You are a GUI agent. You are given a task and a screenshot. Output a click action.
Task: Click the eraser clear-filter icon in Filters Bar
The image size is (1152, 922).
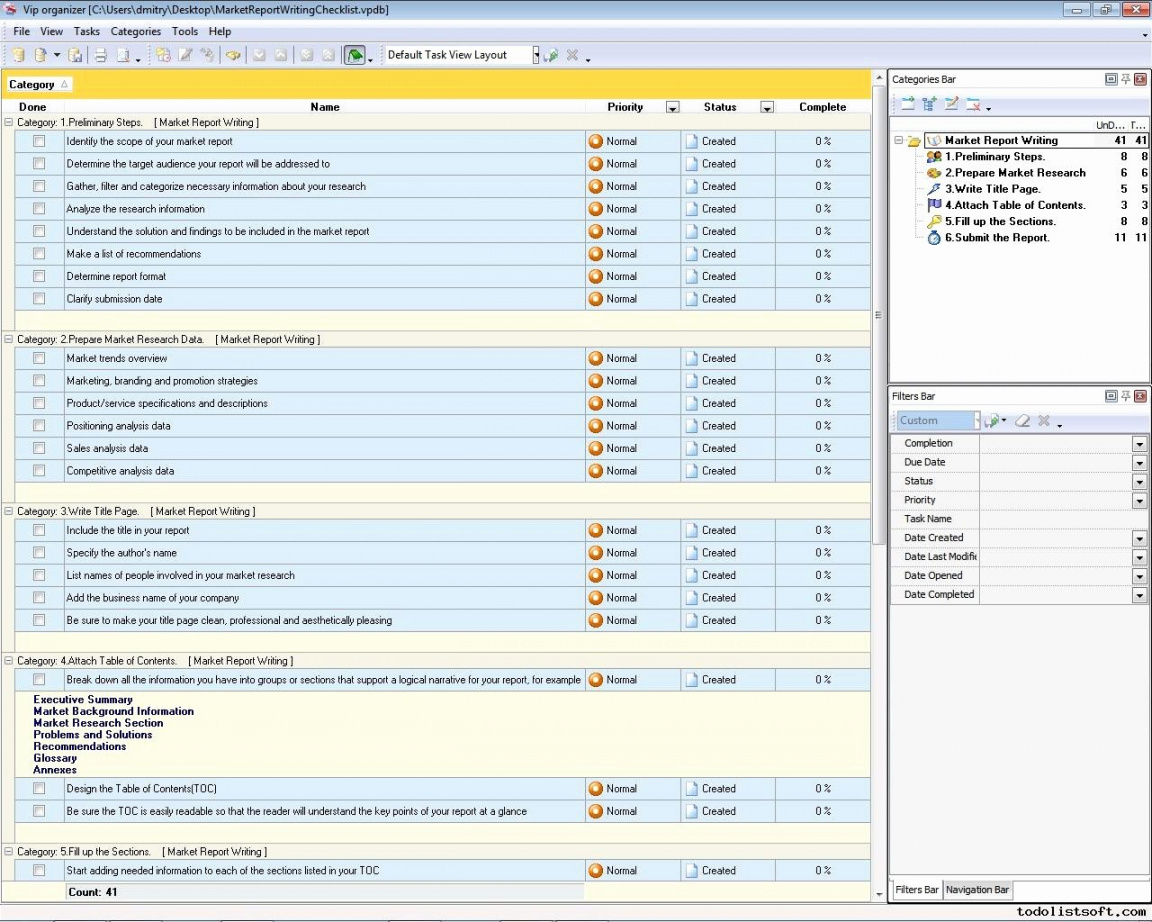point(1021,421)
